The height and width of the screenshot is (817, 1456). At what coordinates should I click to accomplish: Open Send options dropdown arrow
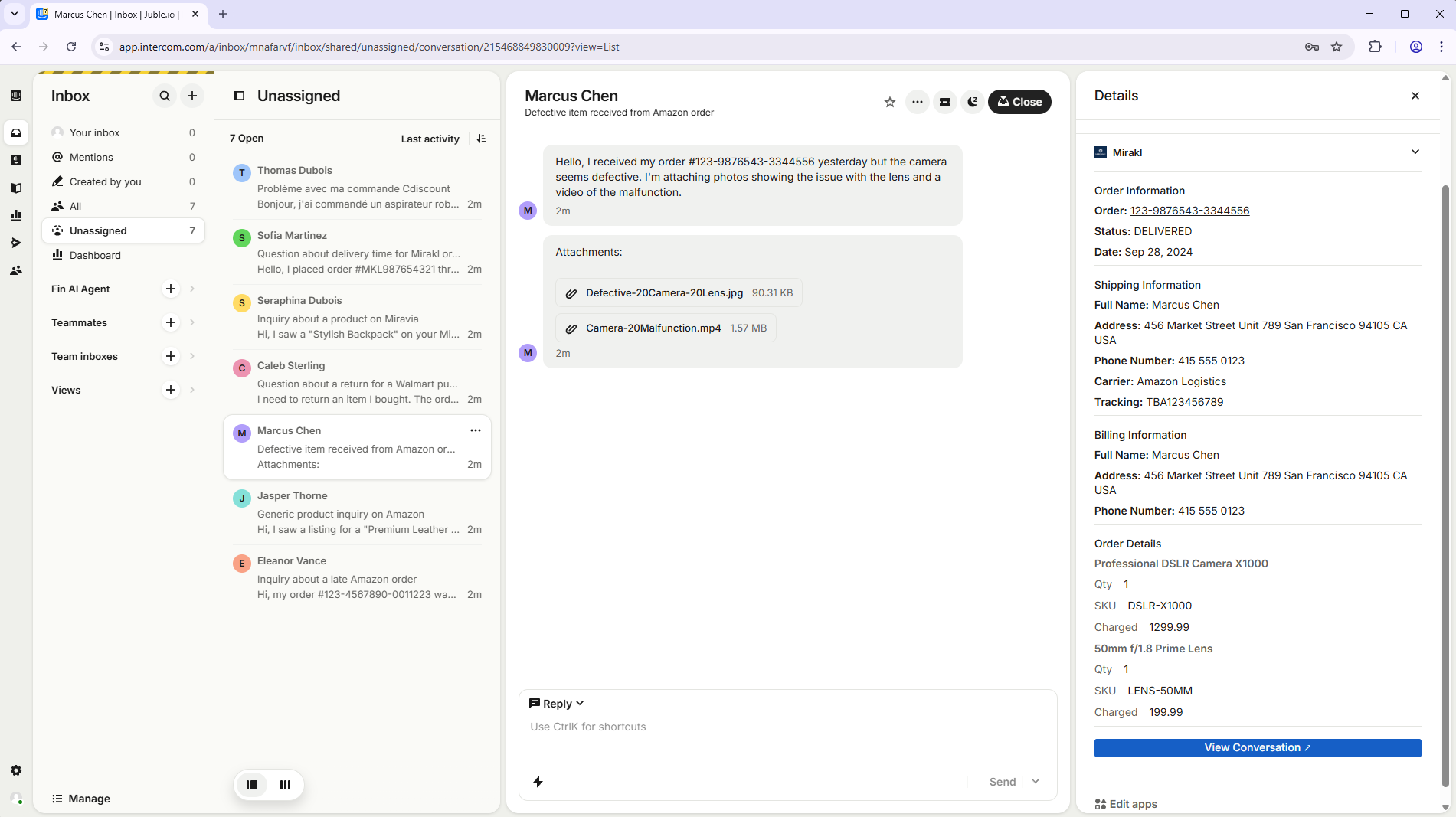(x=1036, y=782)
